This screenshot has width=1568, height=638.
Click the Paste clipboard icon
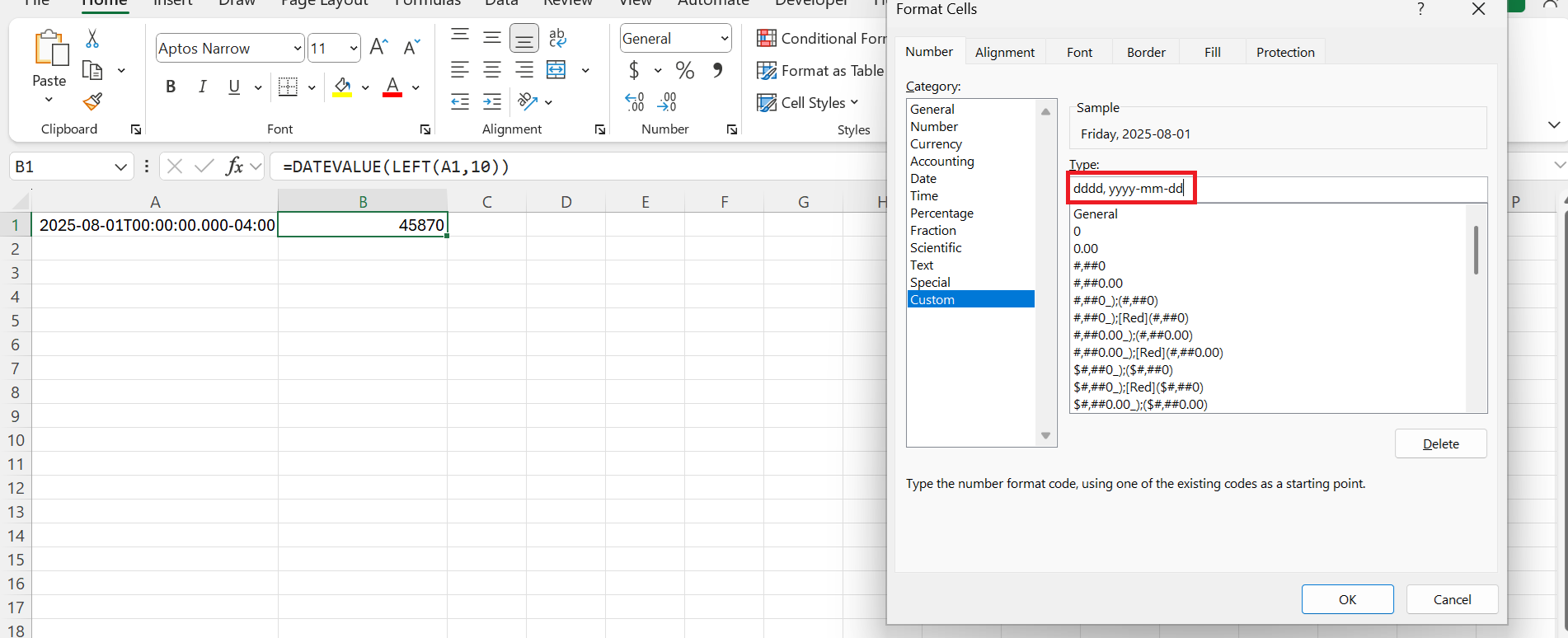(51, 48)
